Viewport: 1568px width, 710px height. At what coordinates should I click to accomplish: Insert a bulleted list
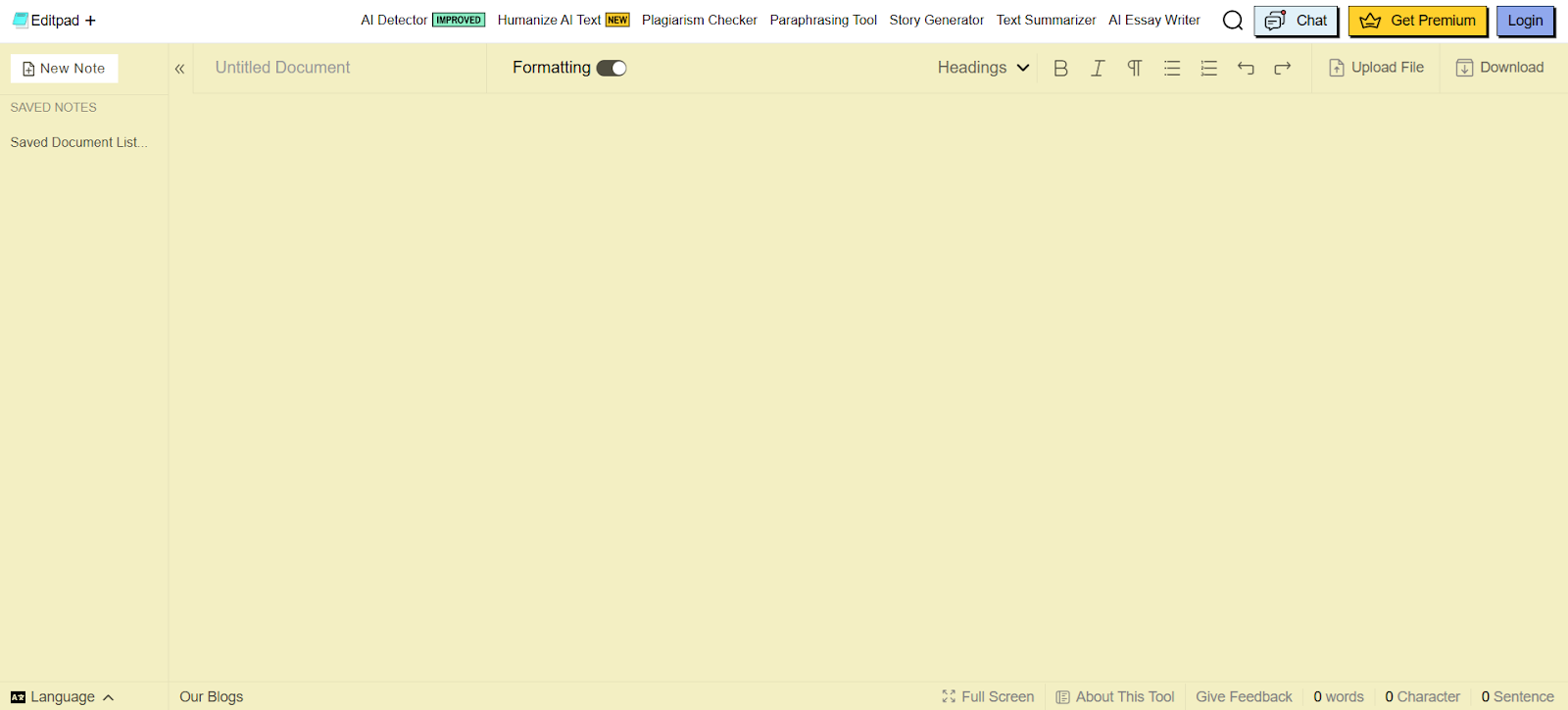tap(1172, 68)
